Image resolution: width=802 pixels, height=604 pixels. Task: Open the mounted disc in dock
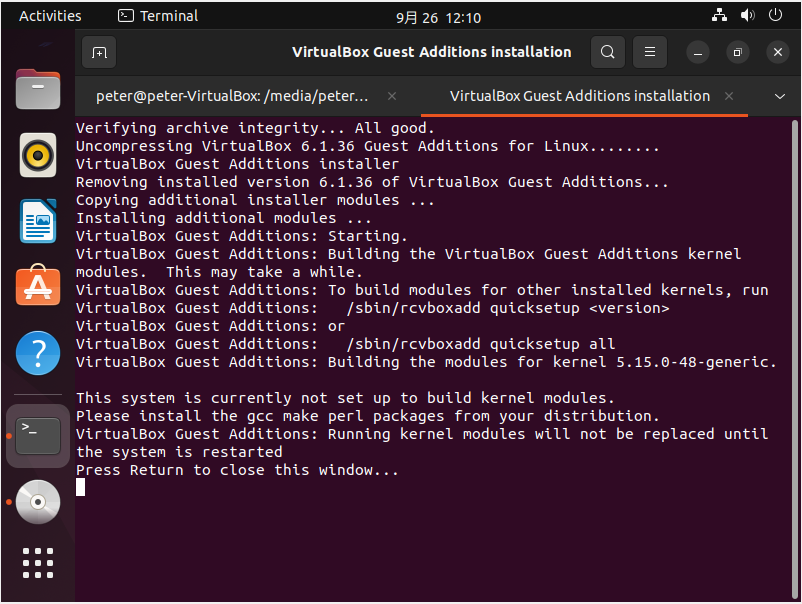pyautogui.click(x=38, y=502)
